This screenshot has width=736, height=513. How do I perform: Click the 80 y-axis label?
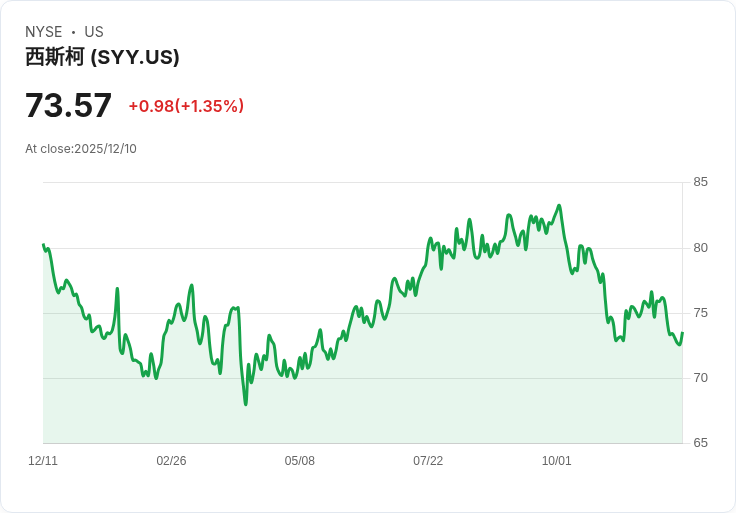point(700,248)
